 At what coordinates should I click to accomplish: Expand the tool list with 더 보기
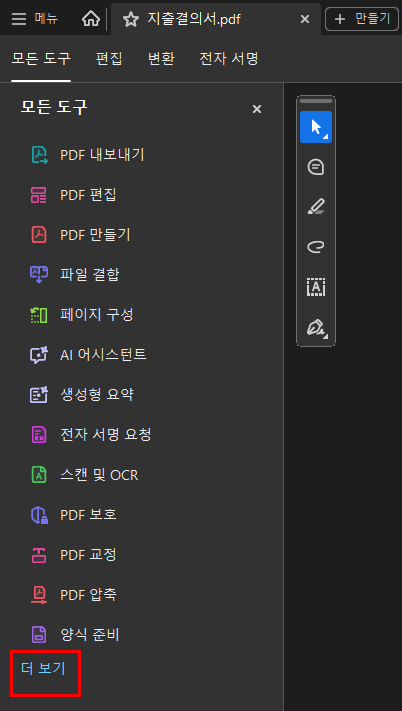click(43, 668)
